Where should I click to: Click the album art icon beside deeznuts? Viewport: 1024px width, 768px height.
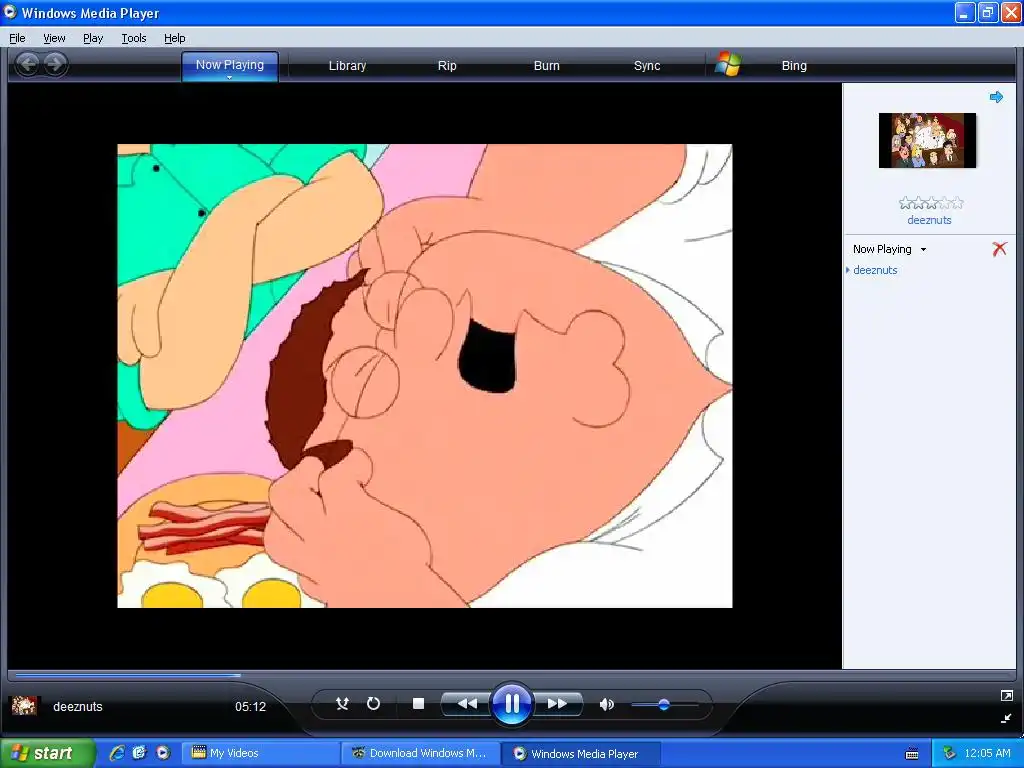[x=24, y=706]
